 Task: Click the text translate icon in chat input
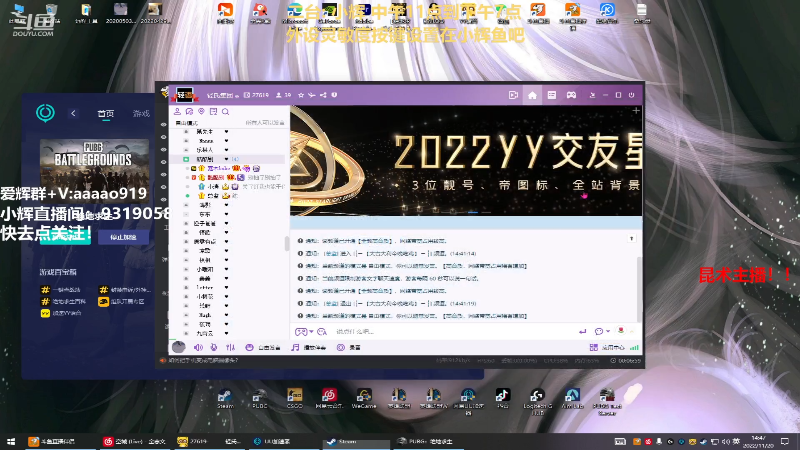pyautogui.click(x=322, y=332)
